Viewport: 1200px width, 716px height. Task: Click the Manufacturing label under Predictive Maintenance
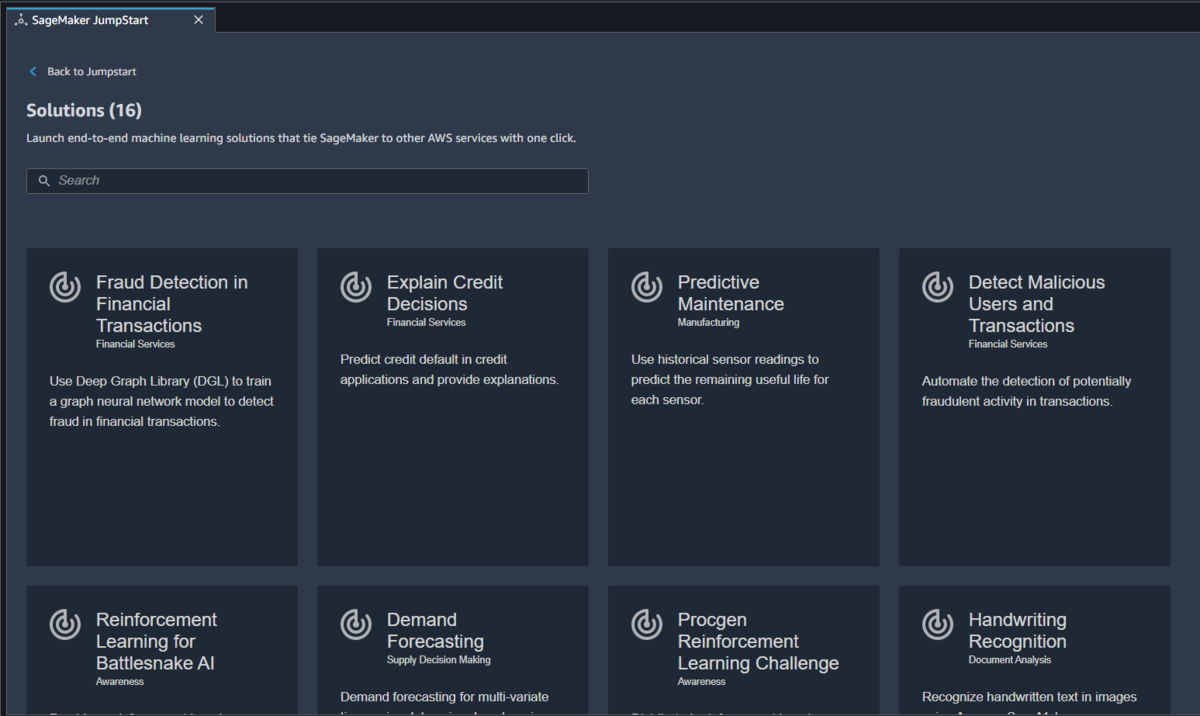coord(708,322)
